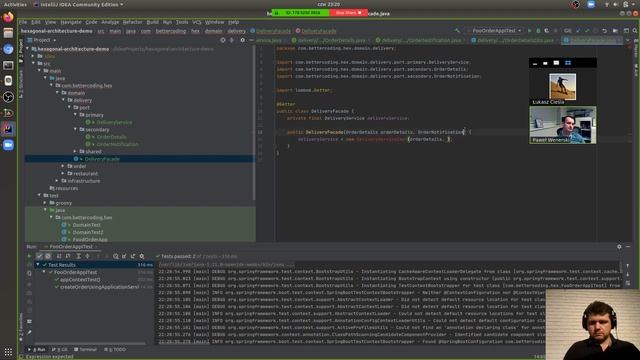
Task: Collapse the primary folder
Action: 75,115
